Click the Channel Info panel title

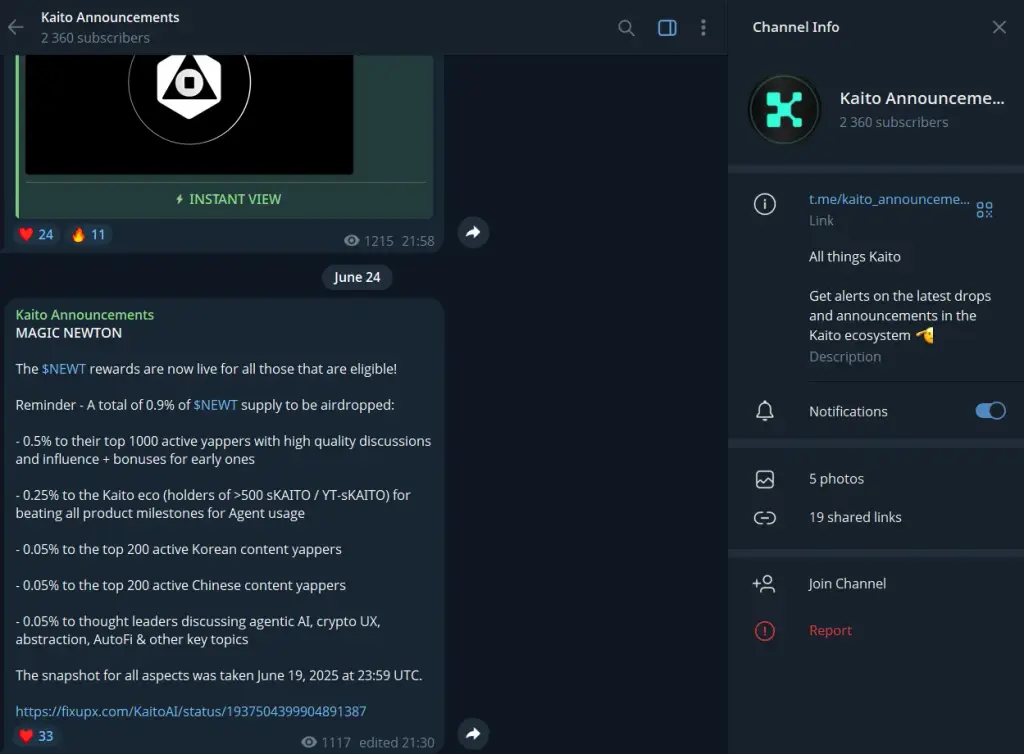pyautogui.click(x=795, y=27)
